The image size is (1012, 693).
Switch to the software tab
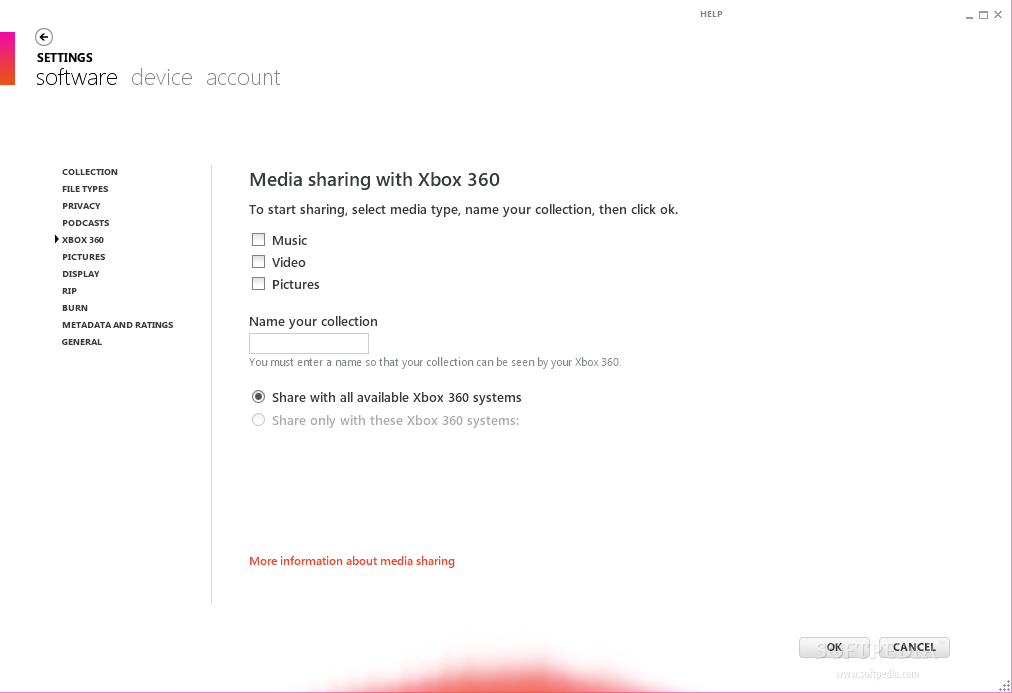(x=77, y=77)
